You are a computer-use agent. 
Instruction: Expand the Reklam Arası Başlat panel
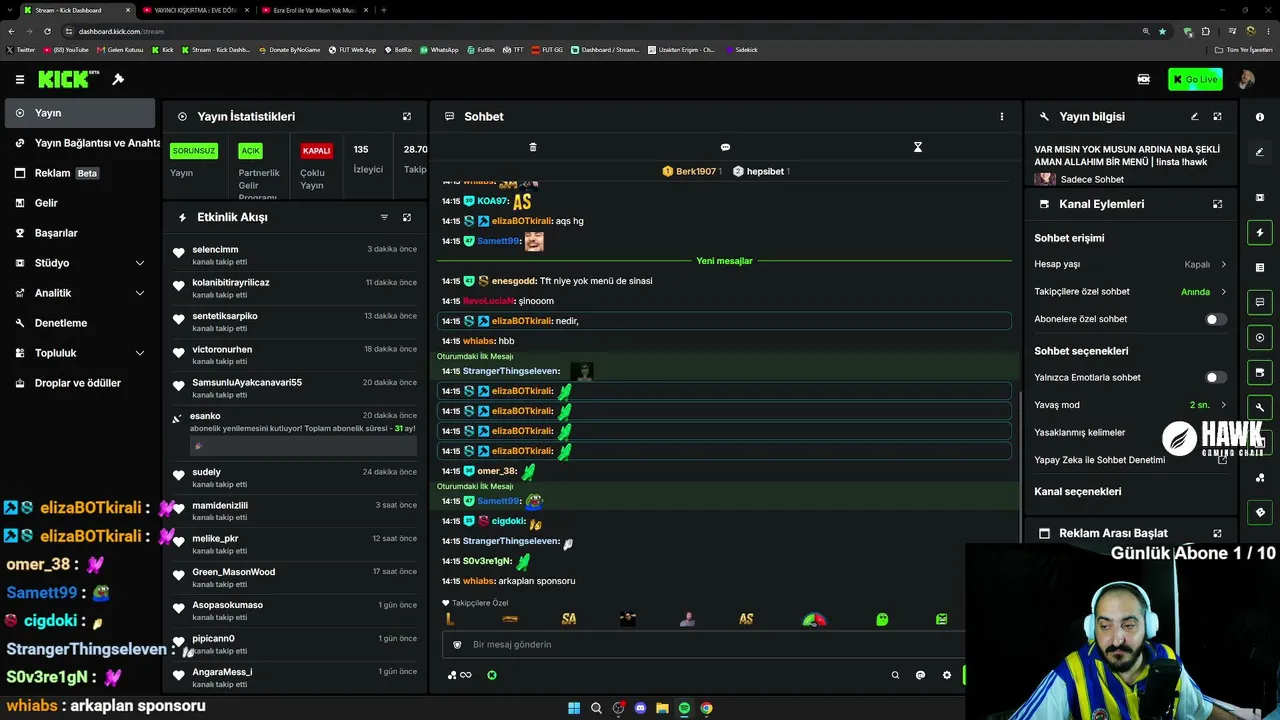coord(1217,533)
